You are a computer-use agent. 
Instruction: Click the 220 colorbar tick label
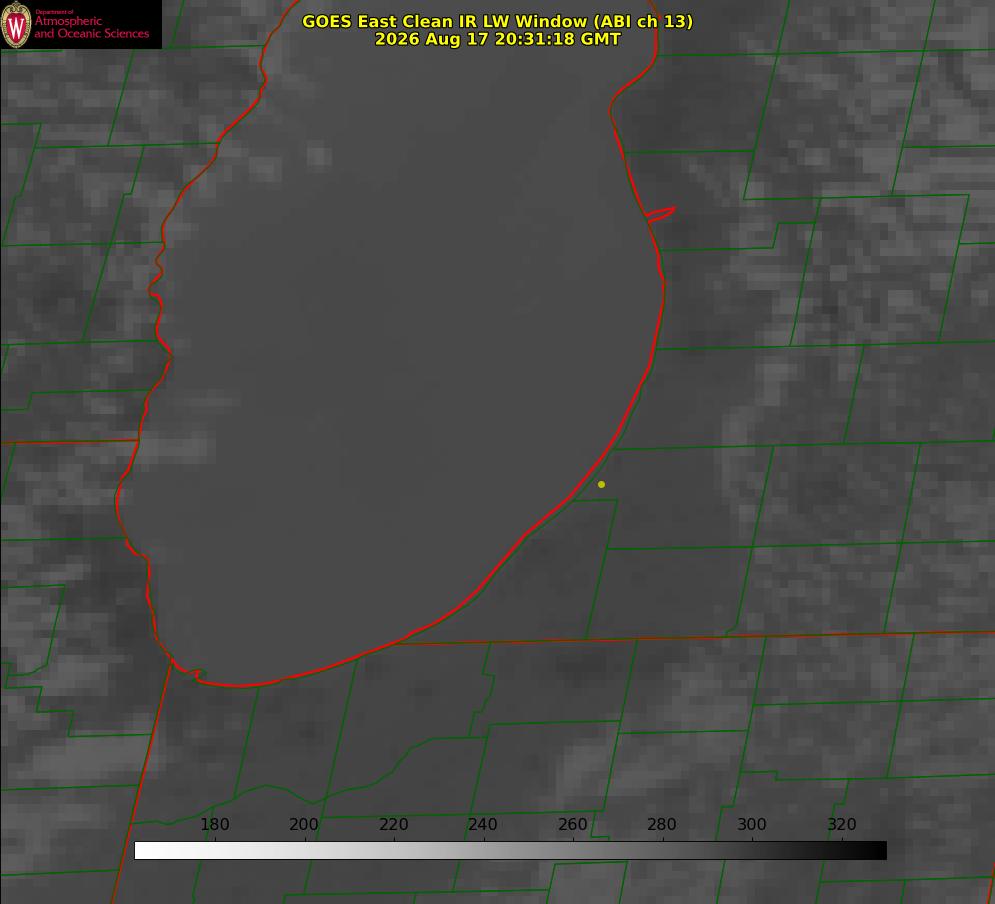tap(393, 824)
